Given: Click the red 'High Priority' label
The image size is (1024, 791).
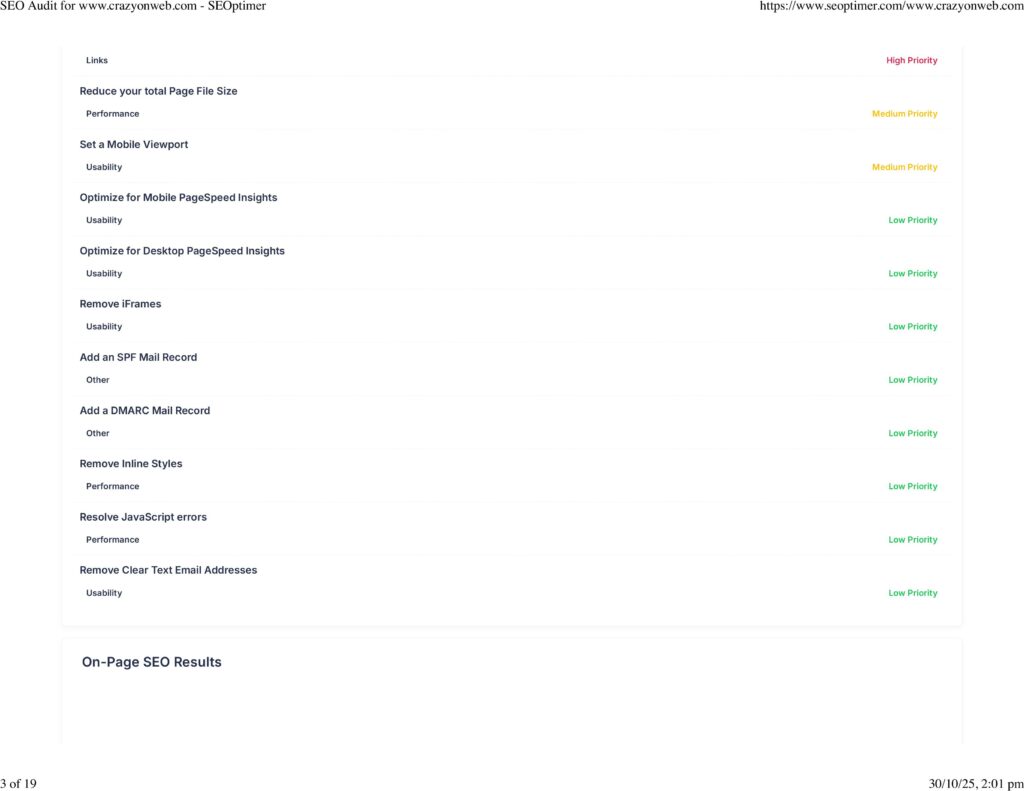Looking at the screenshot, I should pyautogui.click(x=911, y=61).
